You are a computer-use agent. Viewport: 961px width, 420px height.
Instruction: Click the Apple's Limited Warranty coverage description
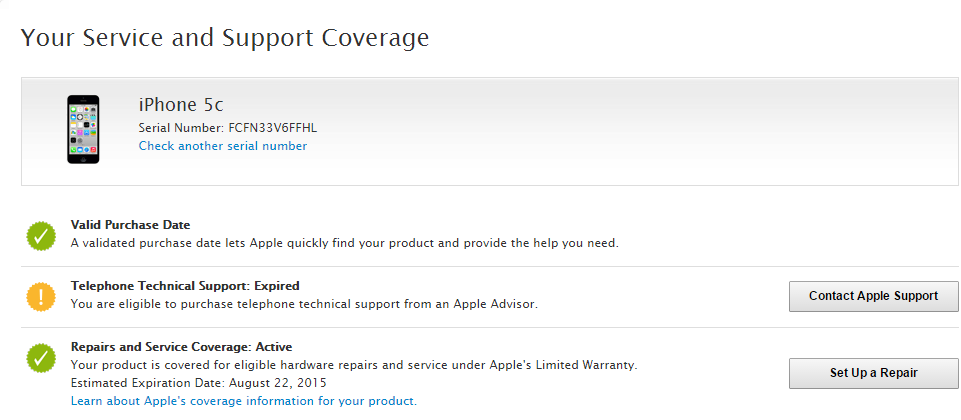point(354,365)
